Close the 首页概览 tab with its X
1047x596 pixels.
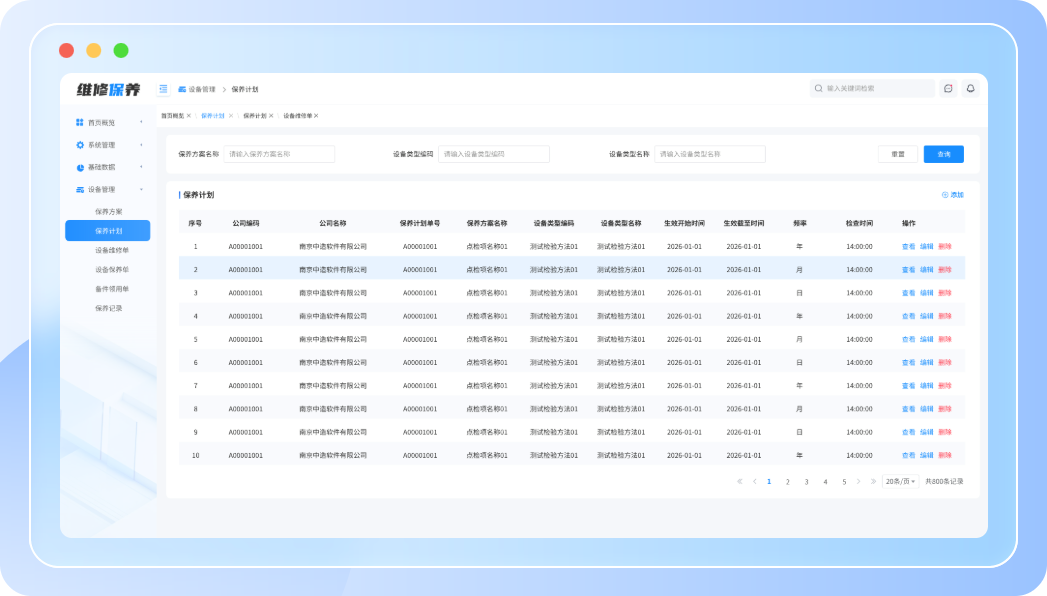(x=189, y=116)
